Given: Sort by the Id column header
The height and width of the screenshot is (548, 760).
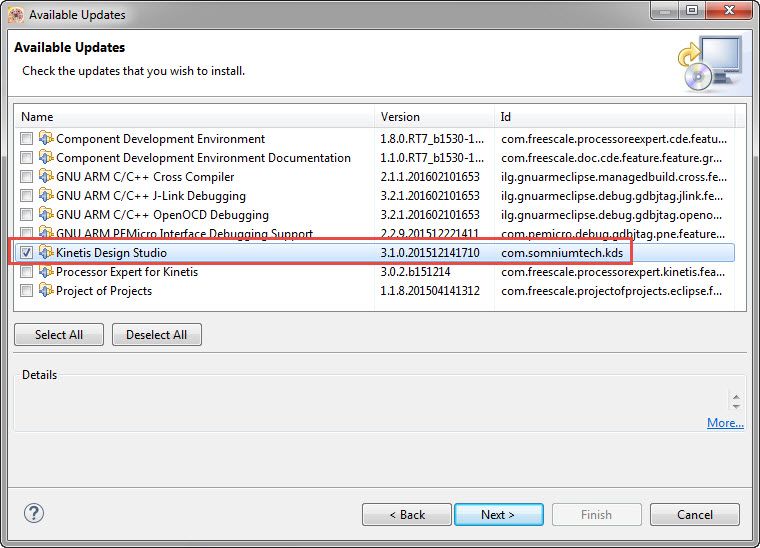Looking at the screenshot, I should click(614, 117).
